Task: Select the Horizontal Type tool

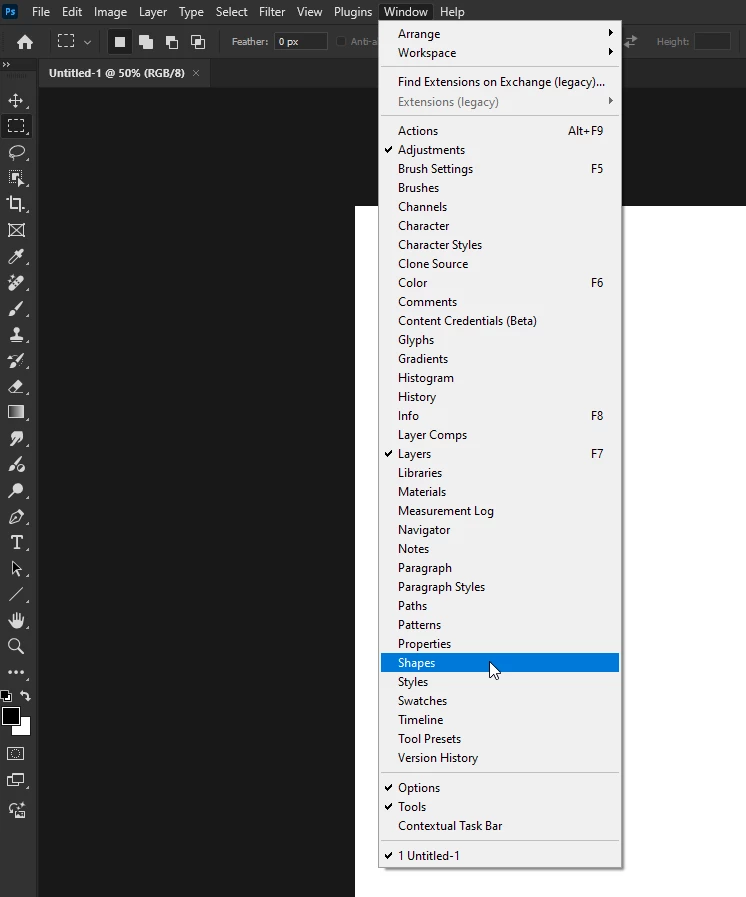Action: (16, 542)
